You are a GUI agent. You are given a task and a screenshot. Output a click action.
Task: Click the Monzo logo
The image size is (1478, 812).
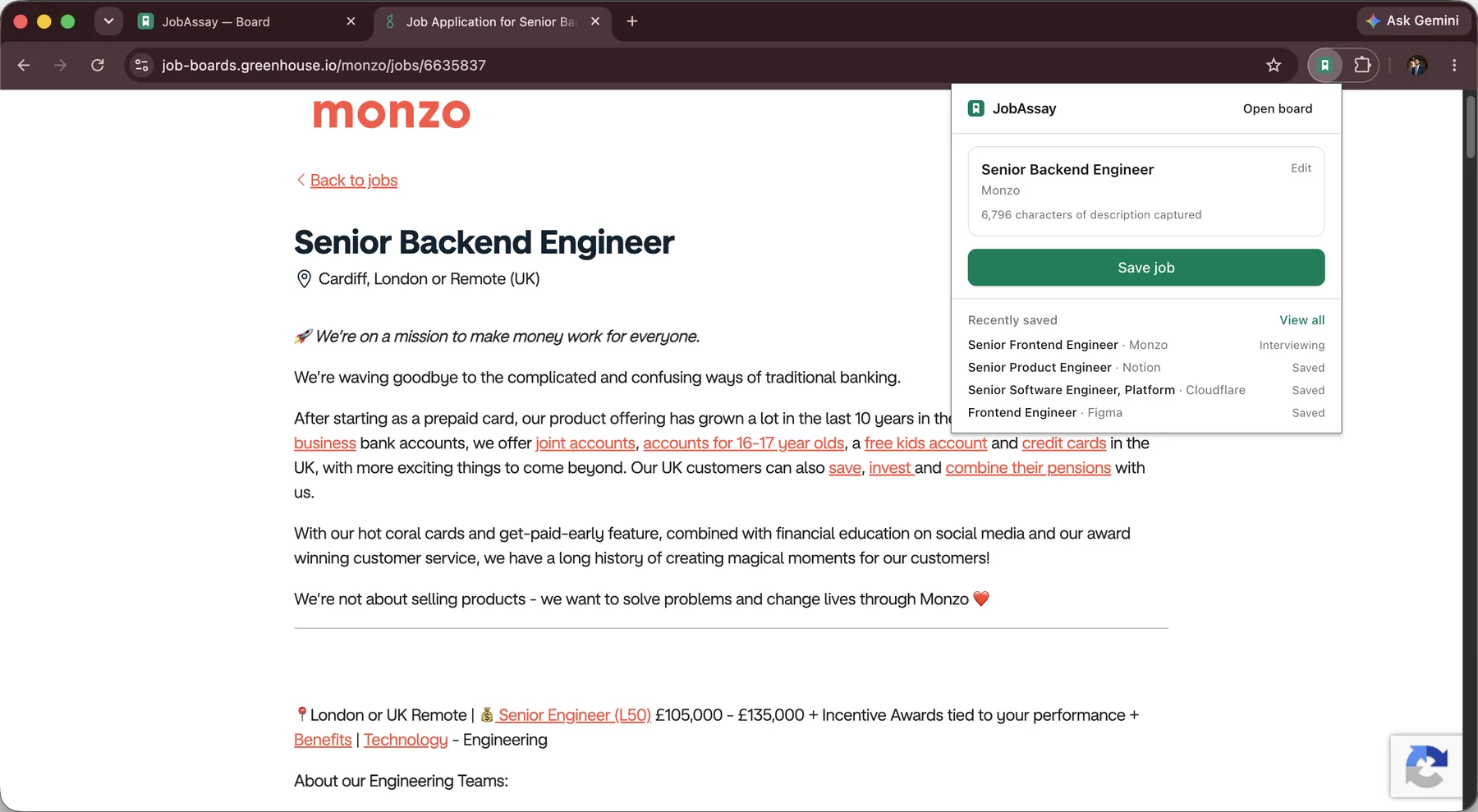[x=392, y=113]
